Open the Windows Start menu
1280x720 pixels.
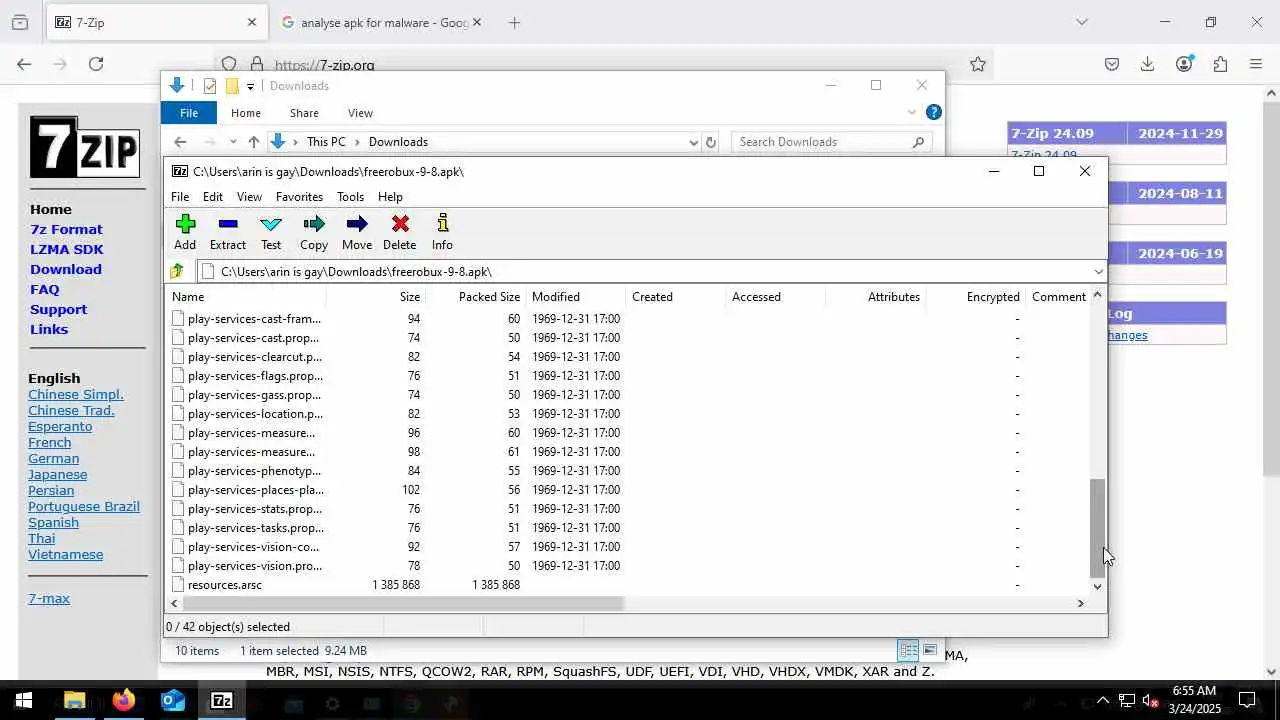click(x=24, y=700)
